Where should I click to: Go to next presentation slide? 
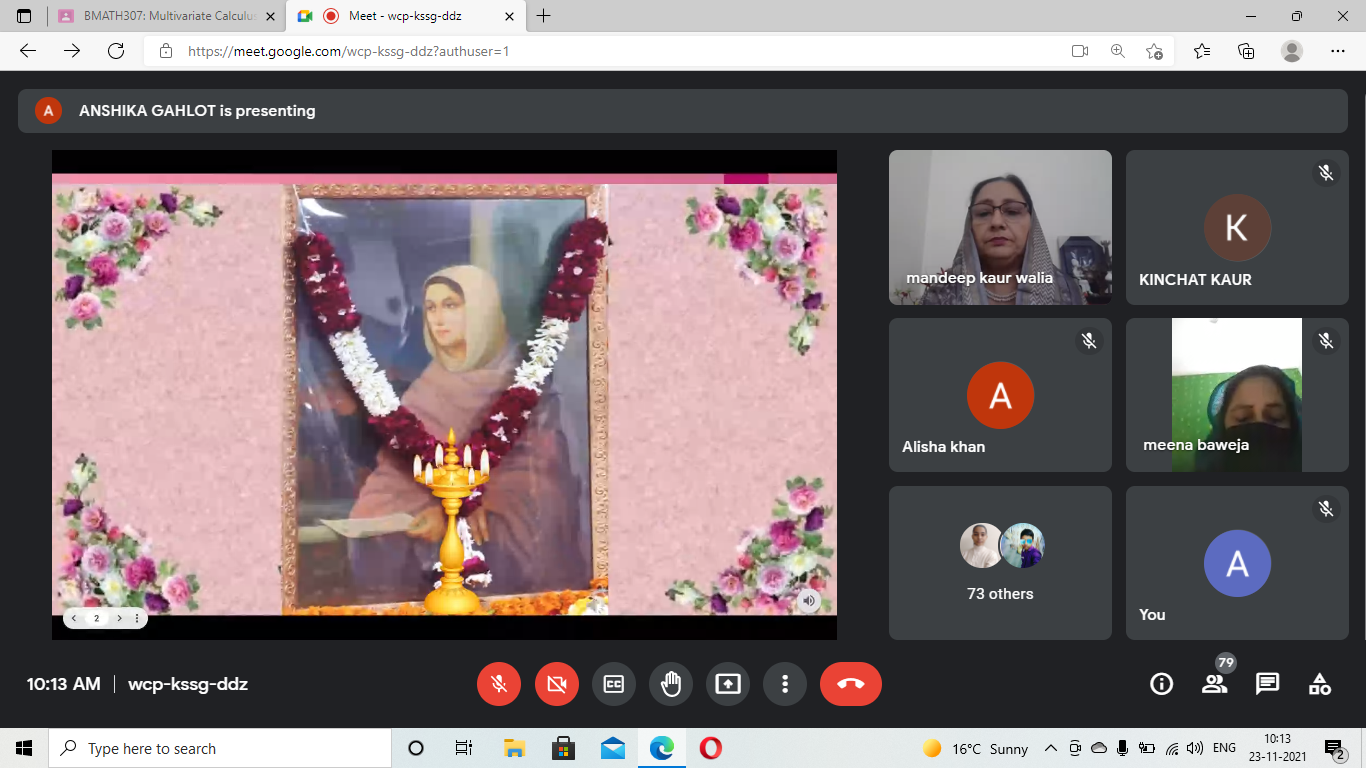(119, 618)
